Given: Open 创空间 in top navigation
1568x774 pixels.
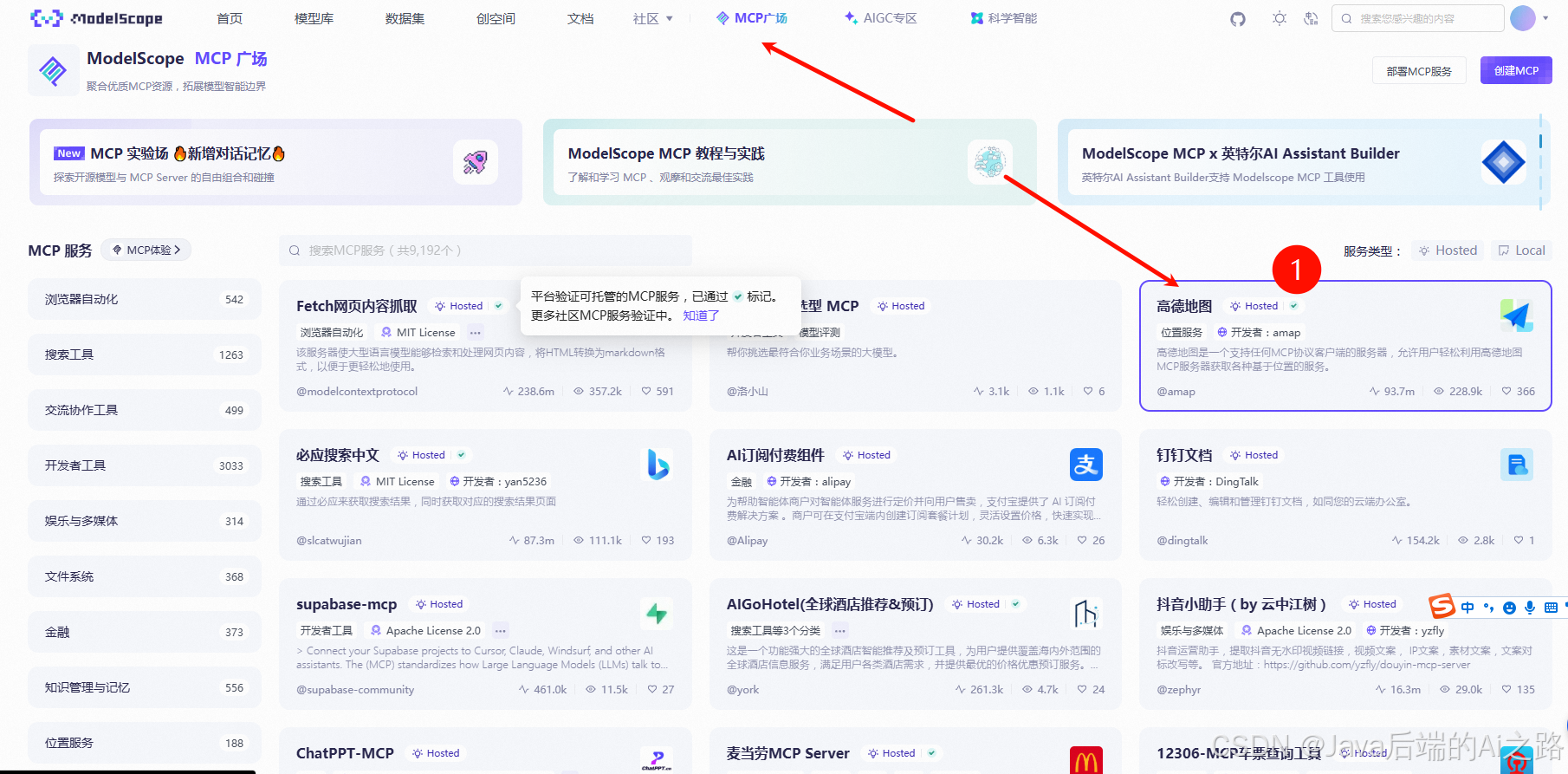Looking at the screenshot, I should pos(496,18).
